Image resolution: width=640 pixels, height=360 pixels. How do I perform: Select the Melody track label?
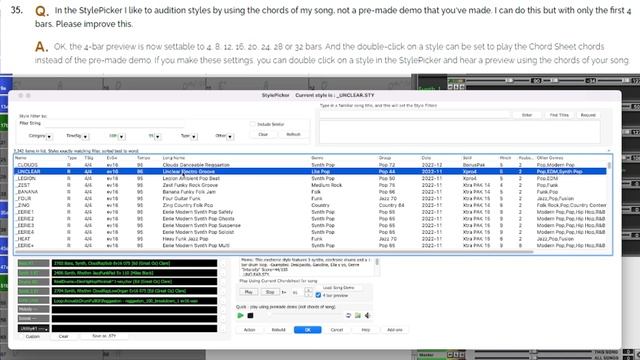[33, 309]
